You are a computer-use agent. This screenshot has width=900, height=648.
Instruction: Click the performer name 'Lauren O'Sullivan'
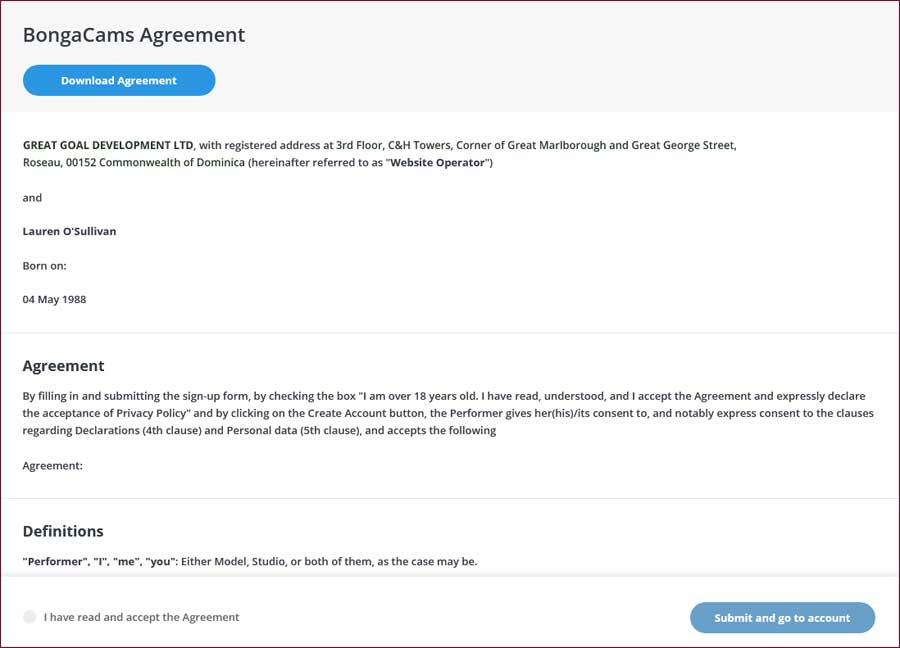point(69,231)
